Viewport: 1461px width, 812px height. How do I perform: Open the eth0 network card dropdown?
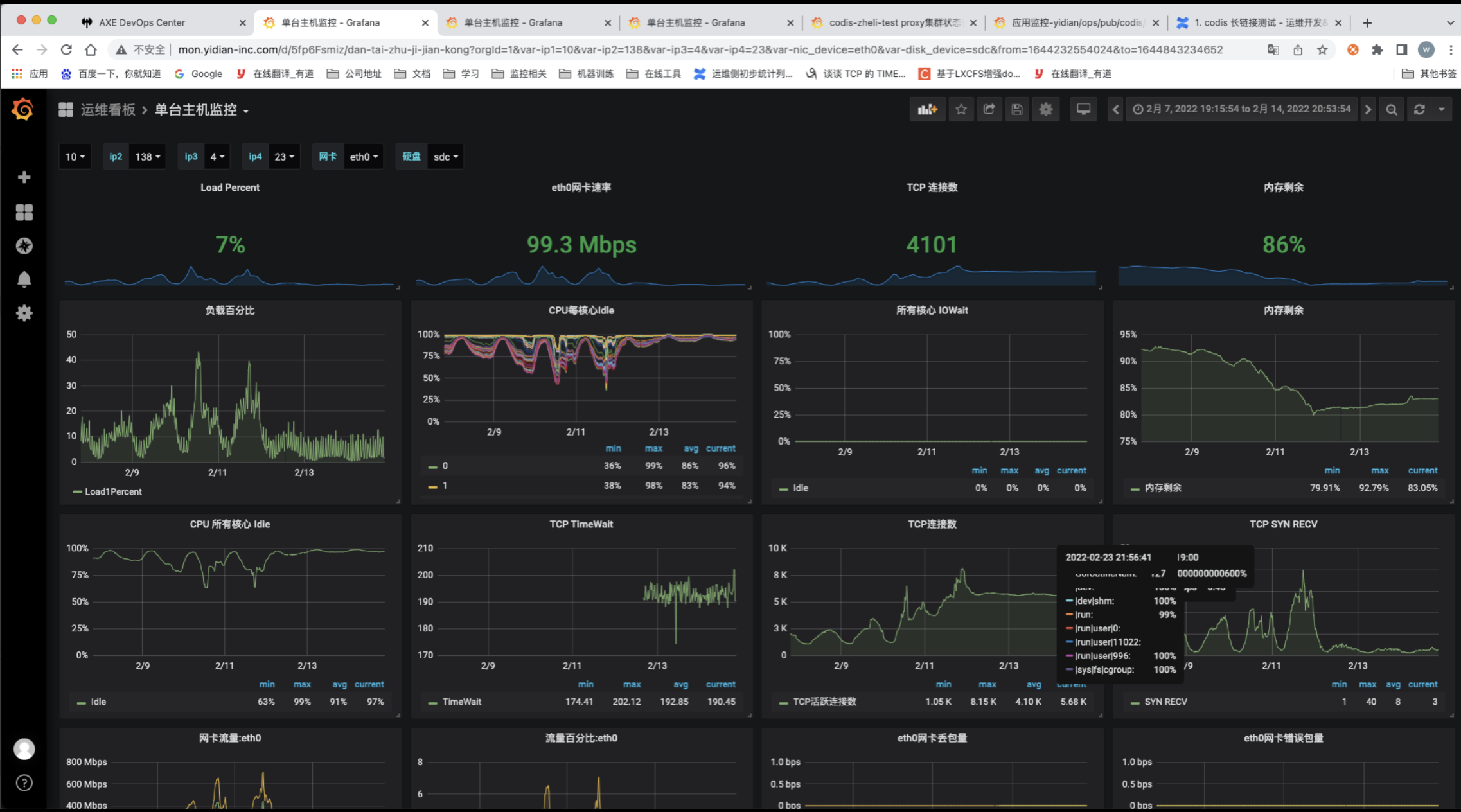(364, 157)
